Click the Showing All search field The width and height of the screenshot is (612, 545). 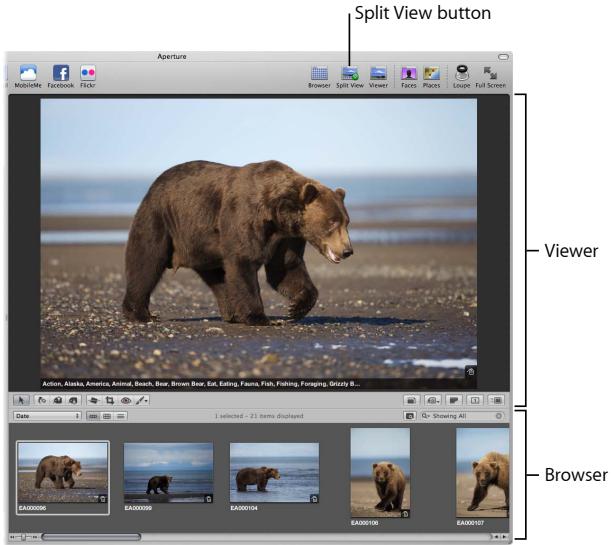462,416
